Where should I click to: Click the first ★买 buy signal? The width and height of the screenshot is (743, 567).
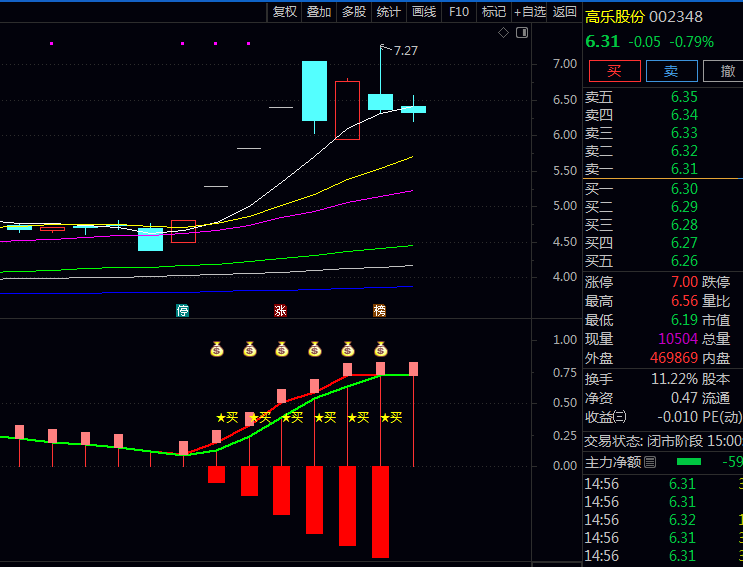(227, 417)
